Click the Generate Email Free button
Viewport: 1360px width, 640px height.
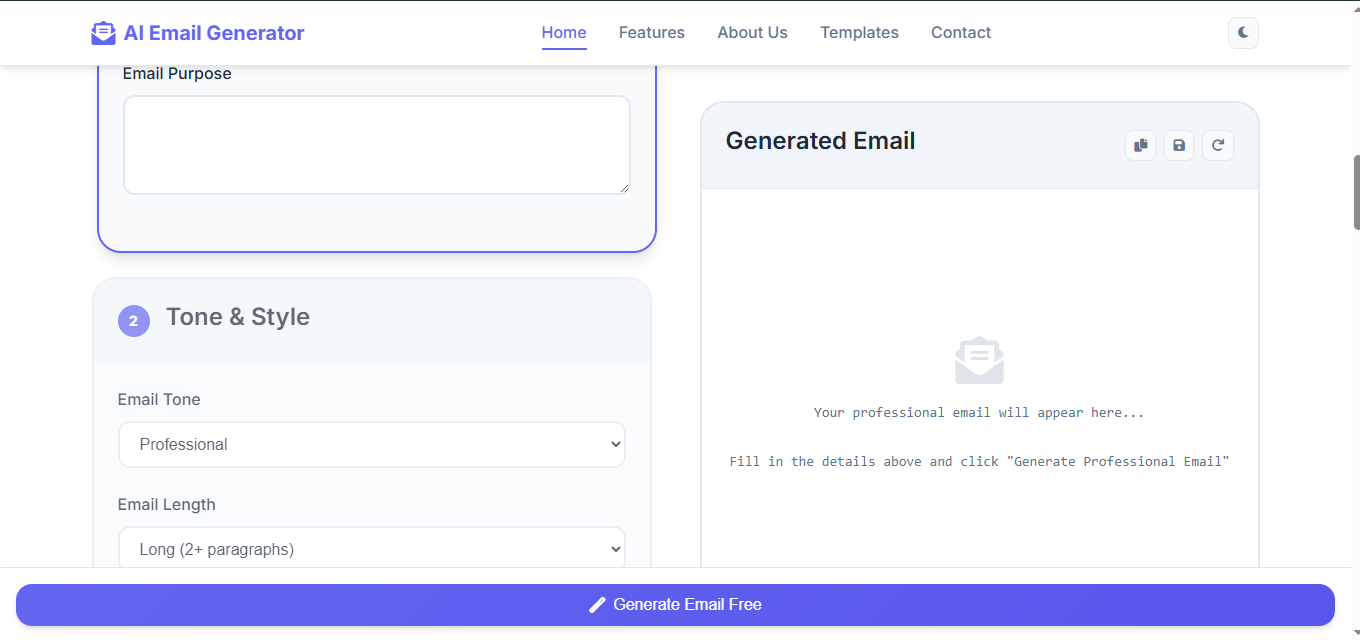(x=675, y=605)
